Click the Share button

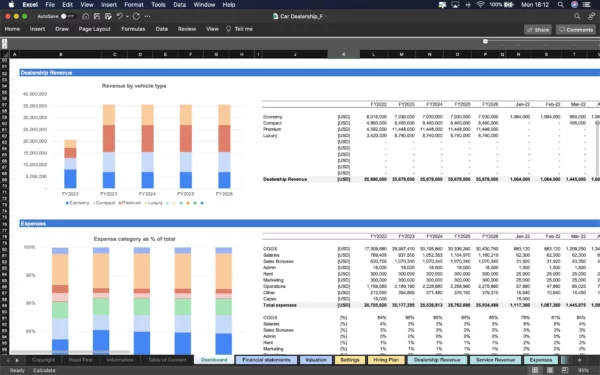tap(538, 30)
